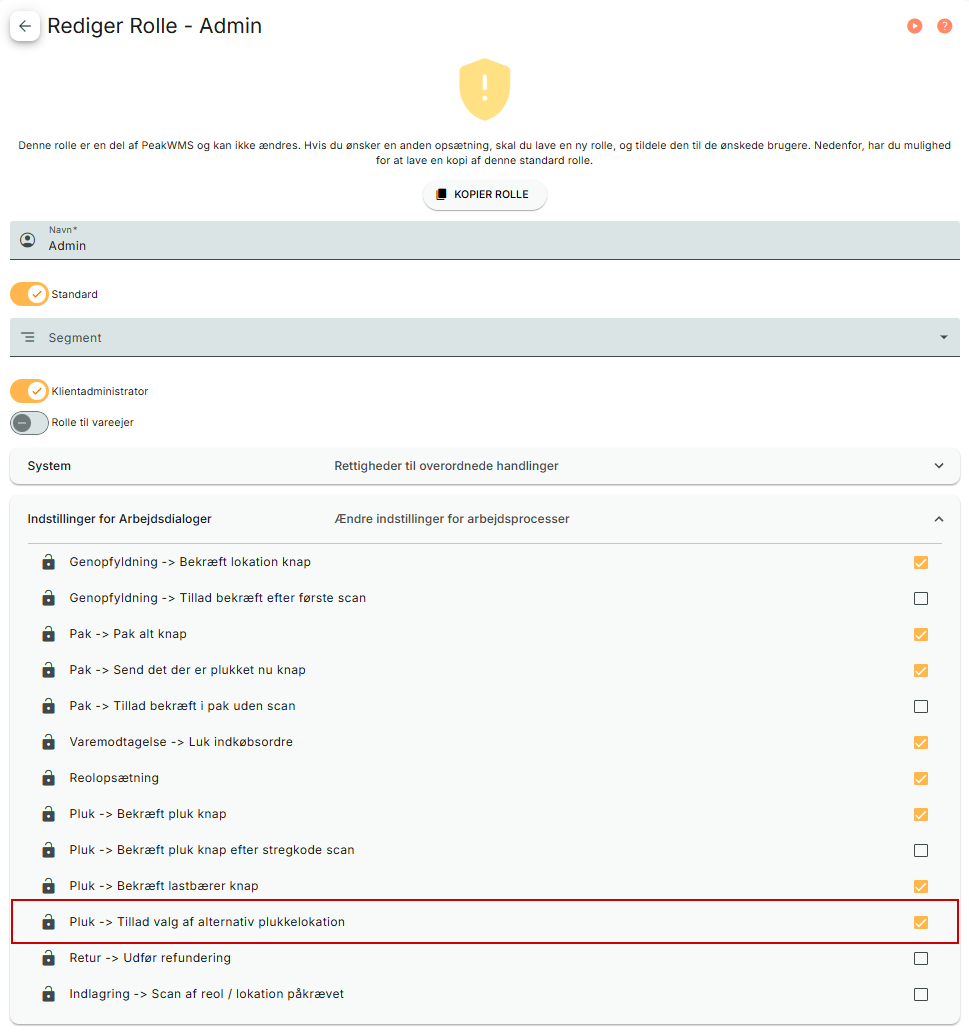Uncheck Pluk alternativ plukkelokation checkbox
969x1033 pixels.
(921, 922)
